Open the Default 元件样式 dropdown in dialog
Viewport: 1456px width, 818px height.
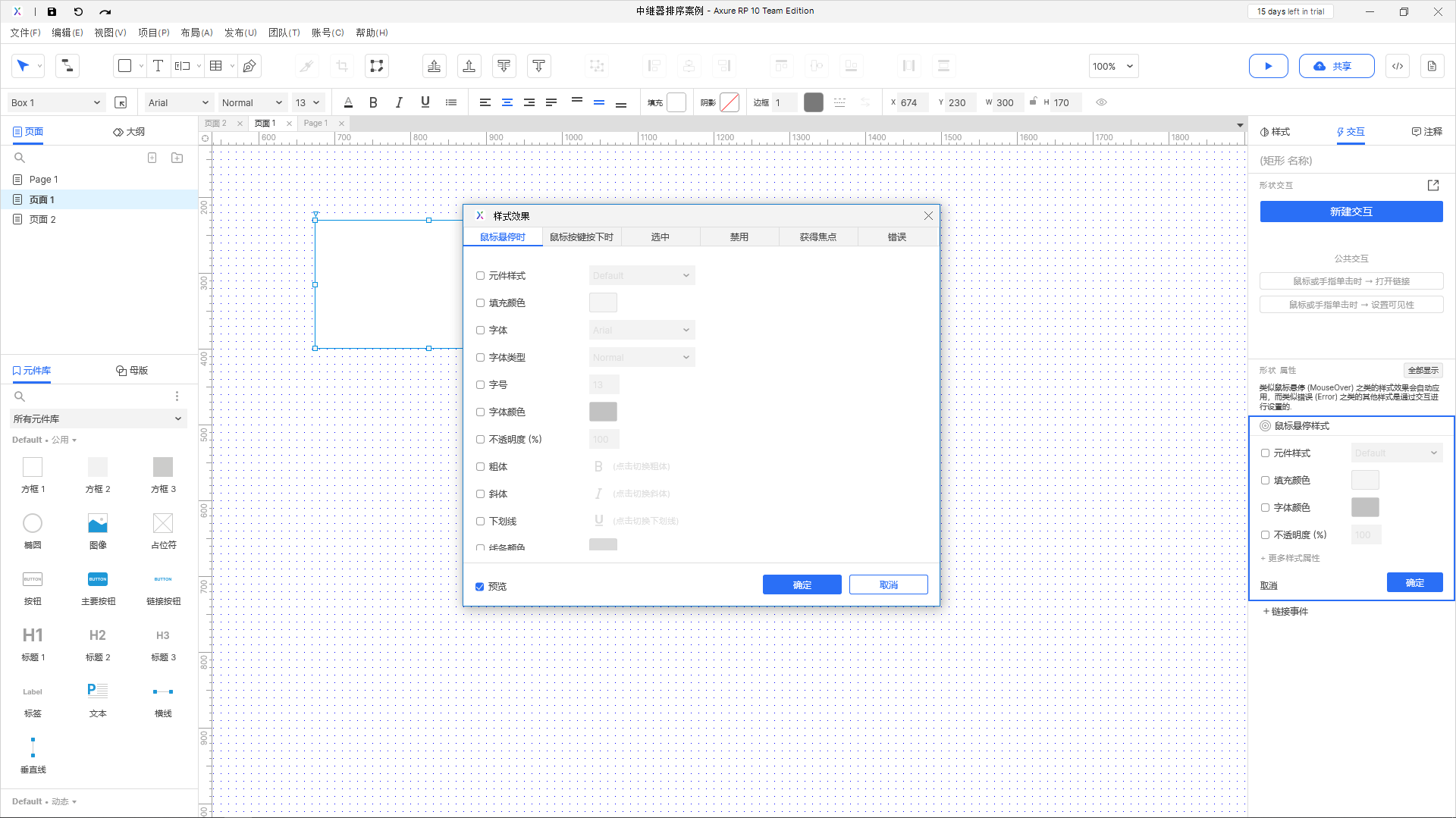pyautogui.click(x=642, y=276)
